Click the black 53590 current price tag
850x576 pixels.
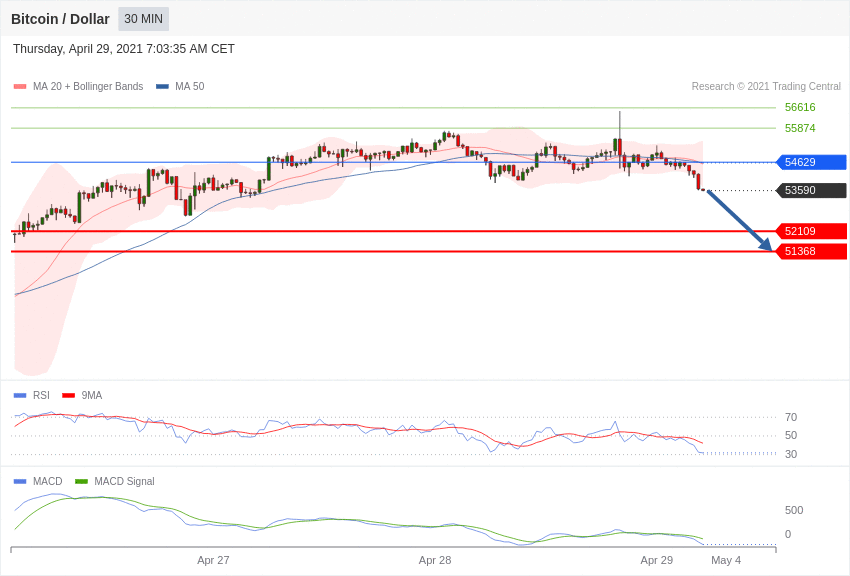click(x=812, y=190)
